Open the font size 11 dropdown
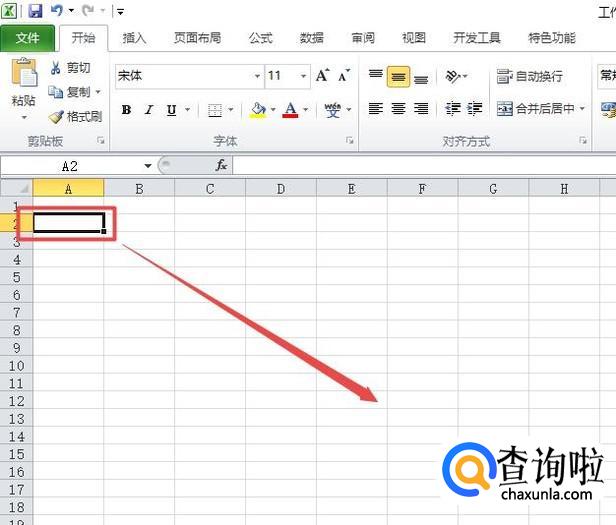The width and height of the screenshot is (616, 525). (303, 76)
